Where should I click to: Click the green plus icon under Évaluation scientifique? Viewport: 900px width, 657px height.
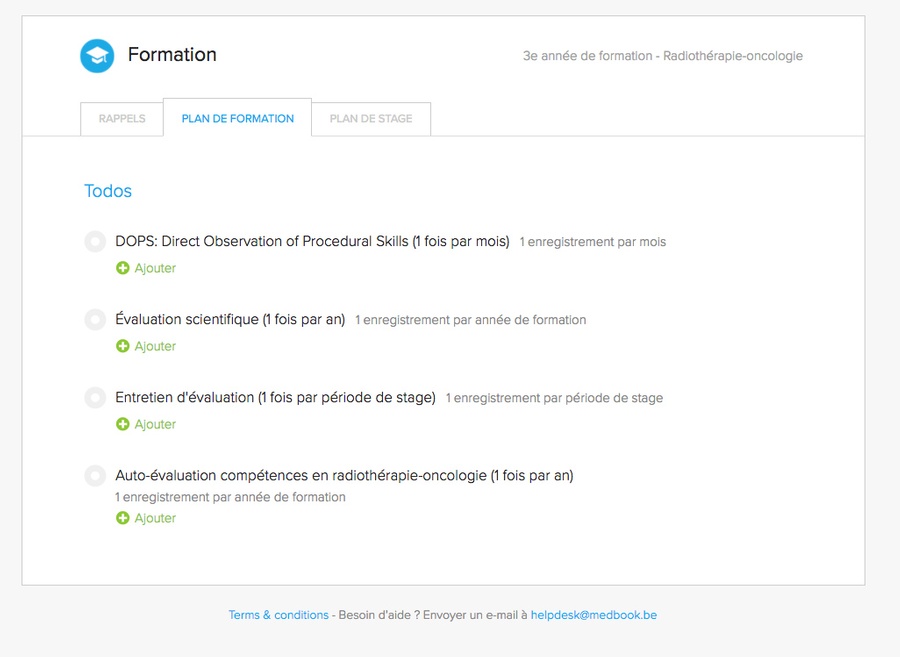123,346
